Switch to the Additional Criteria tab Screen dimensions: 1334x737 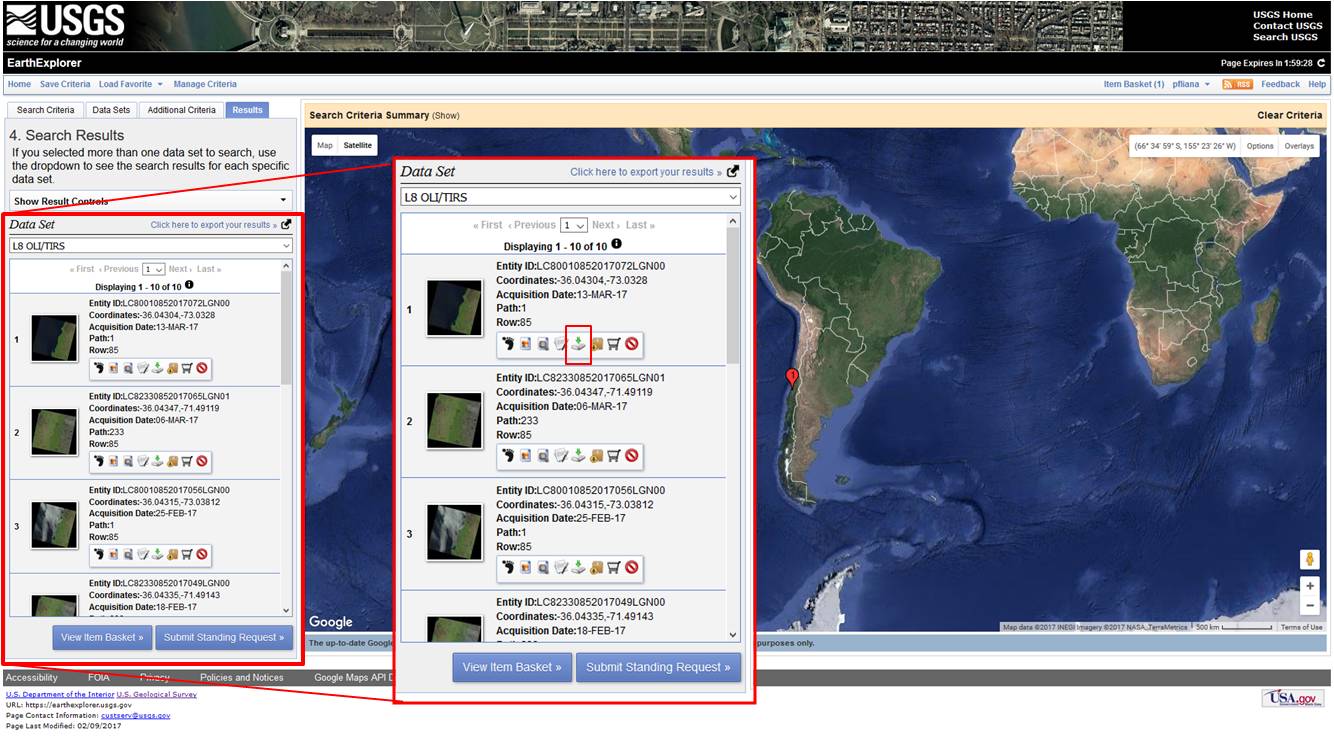tap(181, 110)
